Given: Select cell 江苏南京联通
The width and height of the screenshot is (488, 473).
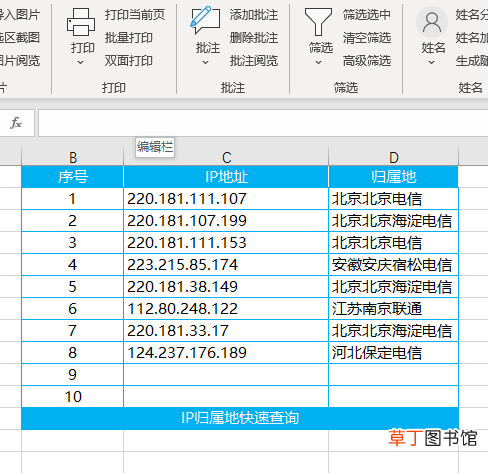Looking at the screenshot, I should (393, 309).
